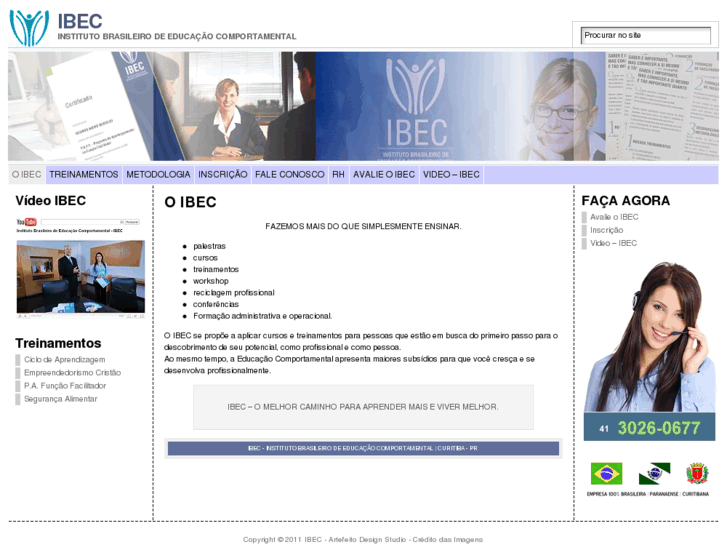Focus the 'Procurar no site' search field
The height and width of the screenshot is (545, 727).
(645, 35)
